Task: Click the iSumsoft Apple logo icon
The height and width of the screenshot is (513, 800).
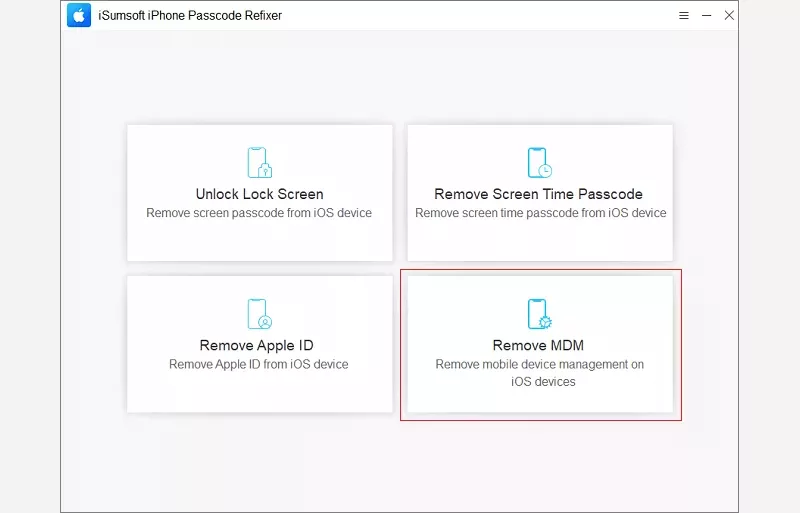Action: [x=79, y=16]
